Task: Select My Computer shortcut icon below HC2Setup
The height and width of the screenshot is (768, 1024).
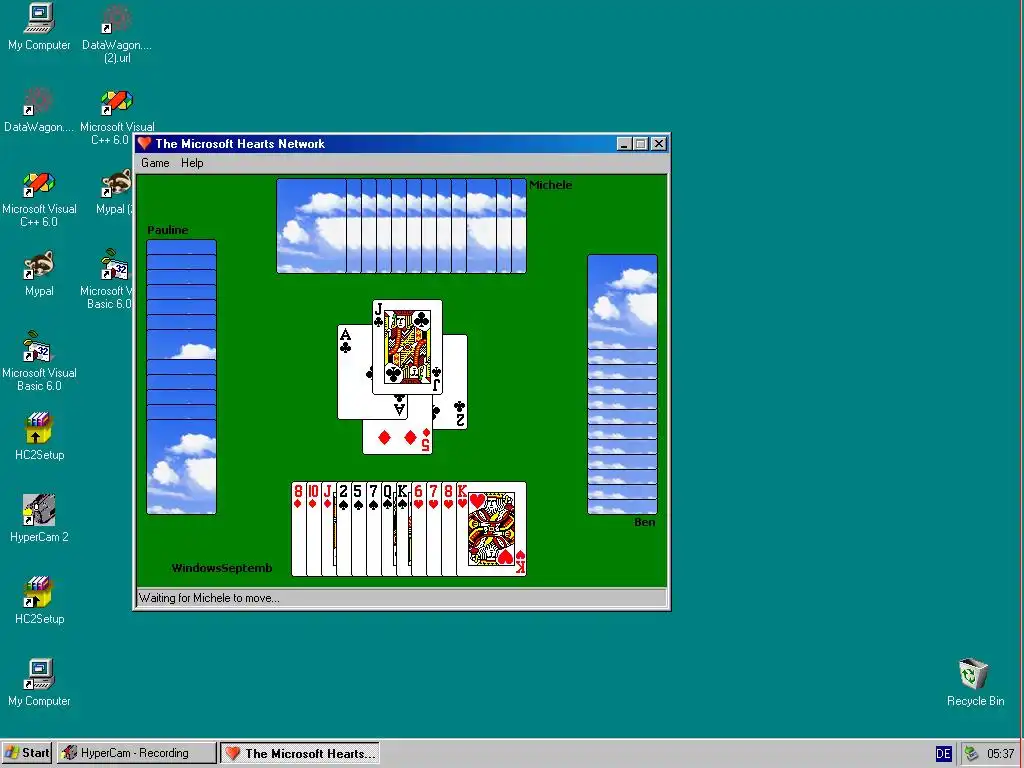Action: (x=39, y=682)
